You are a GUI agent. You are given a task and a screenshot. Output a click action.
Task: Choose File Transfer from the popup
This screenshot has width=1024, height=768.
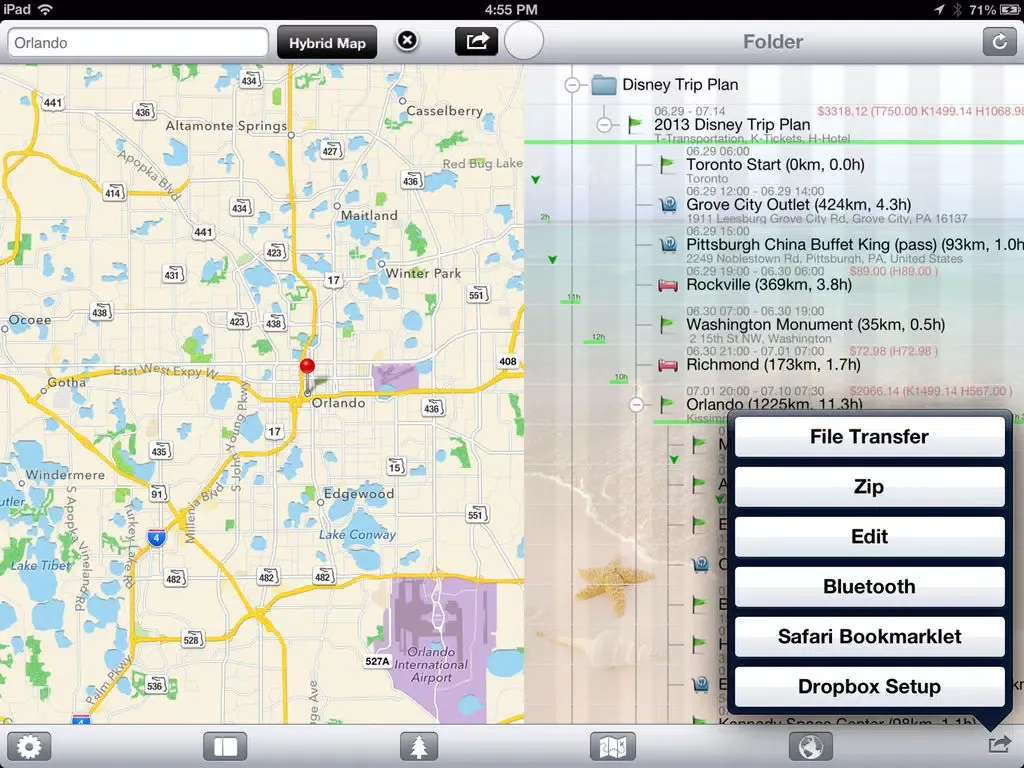[869, 436]
